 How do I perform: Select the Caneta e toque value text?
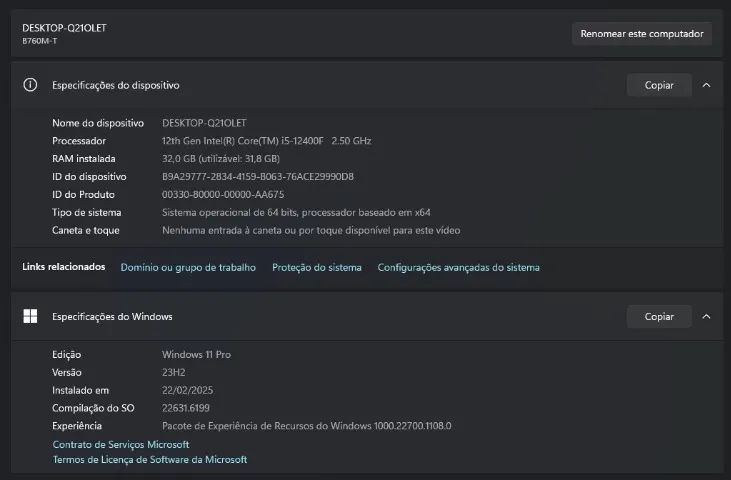[311, 230]
